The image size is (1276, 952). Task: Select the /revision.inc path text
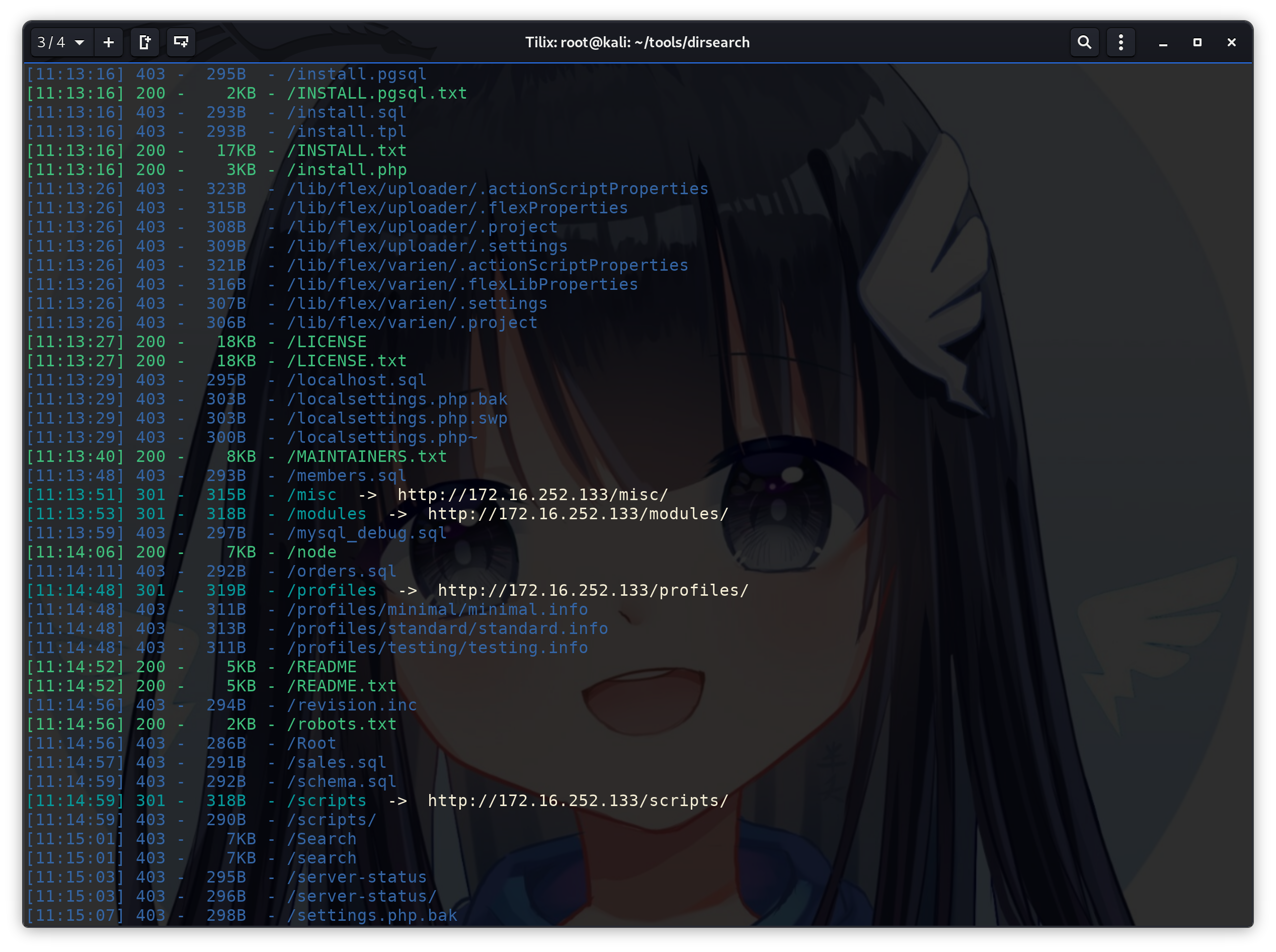pyautogui.click(x=352, y=705)
